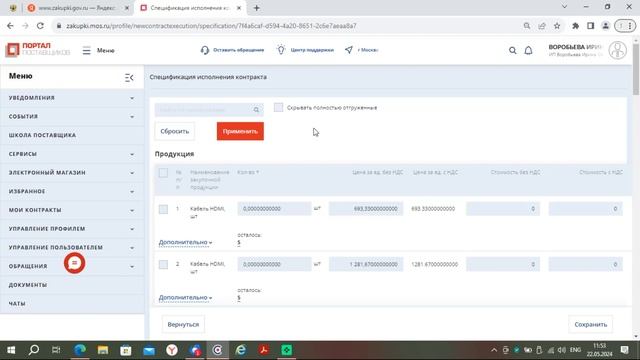Click the quantity field in row 2

tap(274, 264)
